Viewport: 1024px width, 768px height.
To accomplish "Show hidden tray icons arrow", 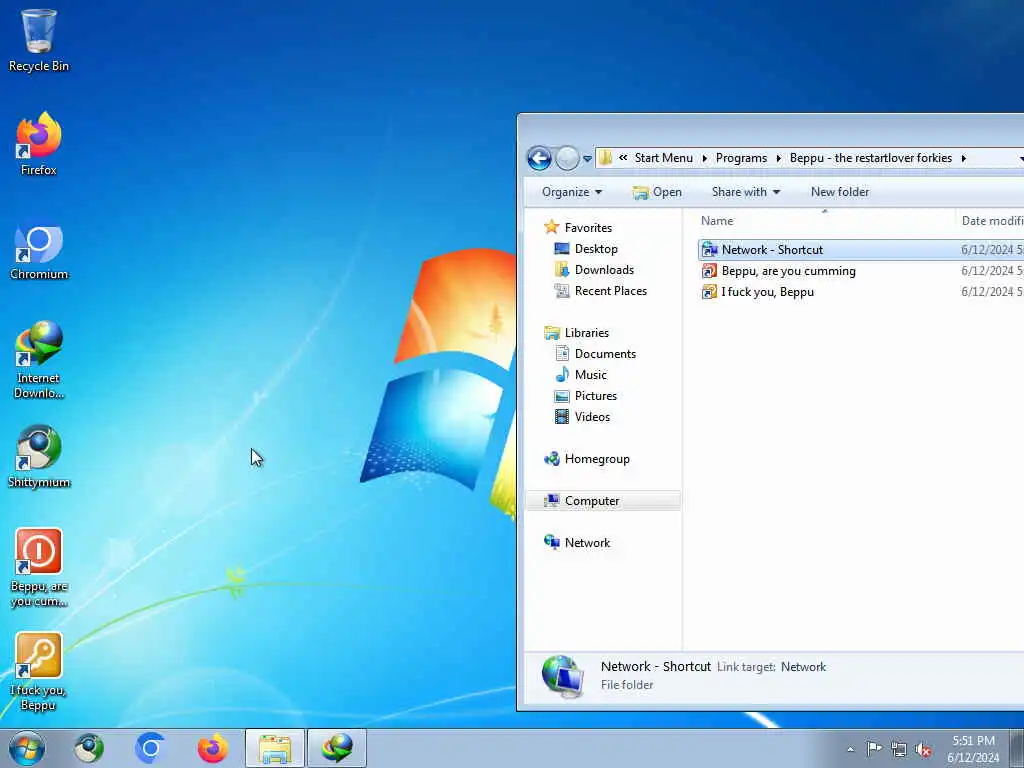I will 850,749.
